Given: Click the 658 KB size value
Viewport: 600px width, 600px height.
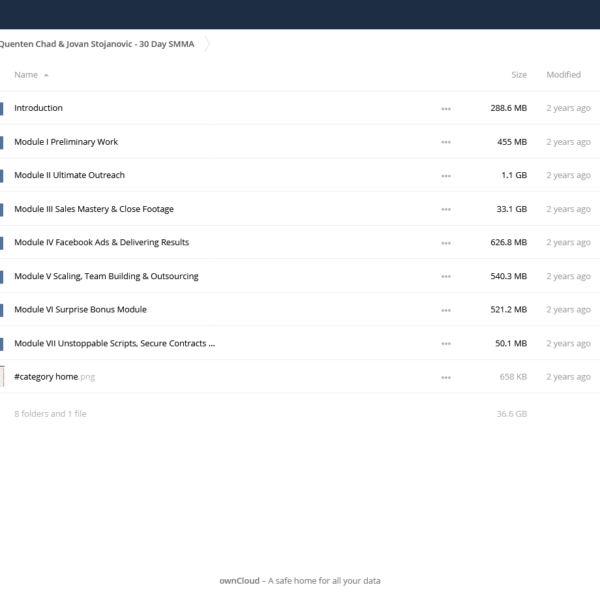Looking at the screenshot, I should pyautogui.click(x=513, y=377).
